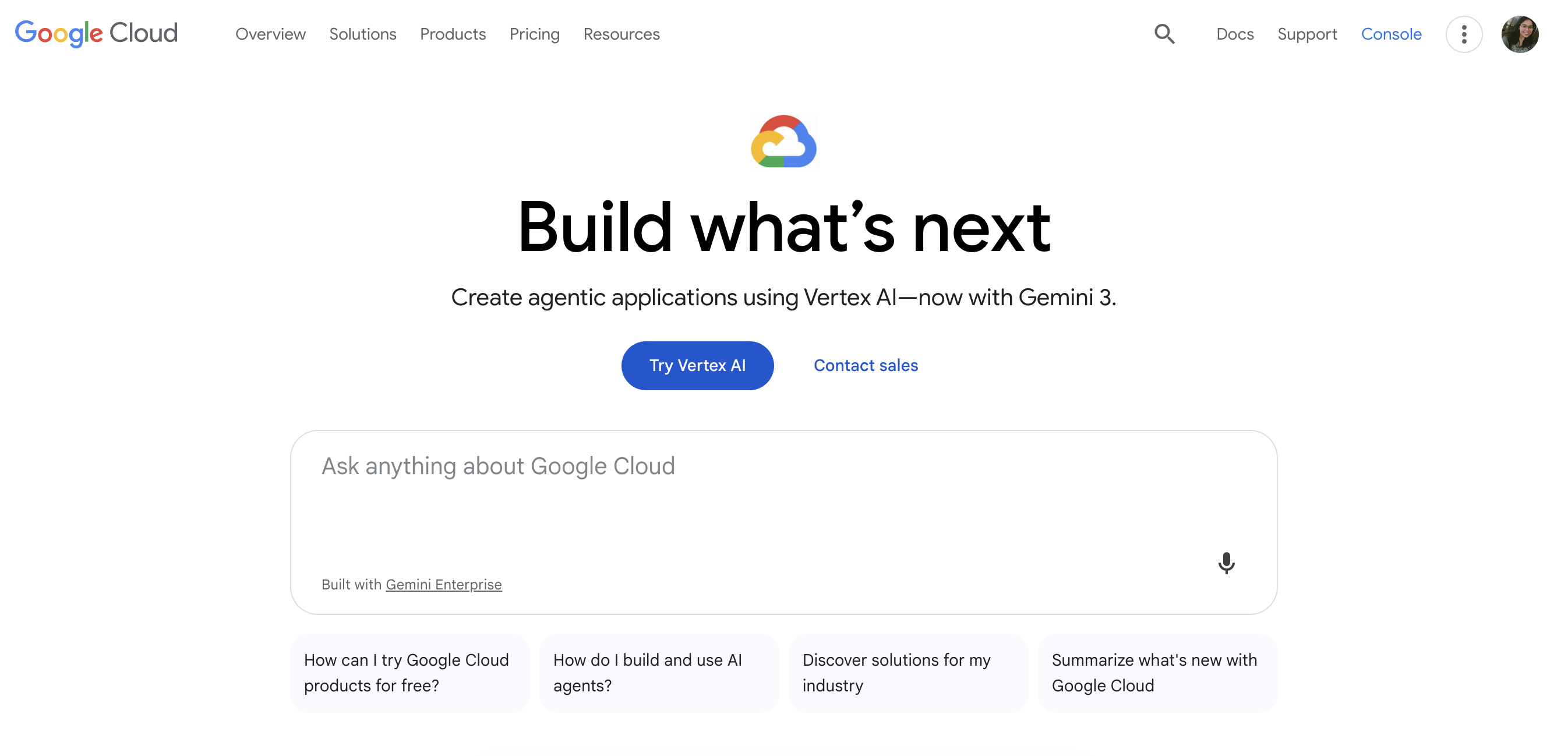The width and height of the screenshot is (1568, 756).
Task: Expand the Solutions menu
Action: click(x=363, y=34)
